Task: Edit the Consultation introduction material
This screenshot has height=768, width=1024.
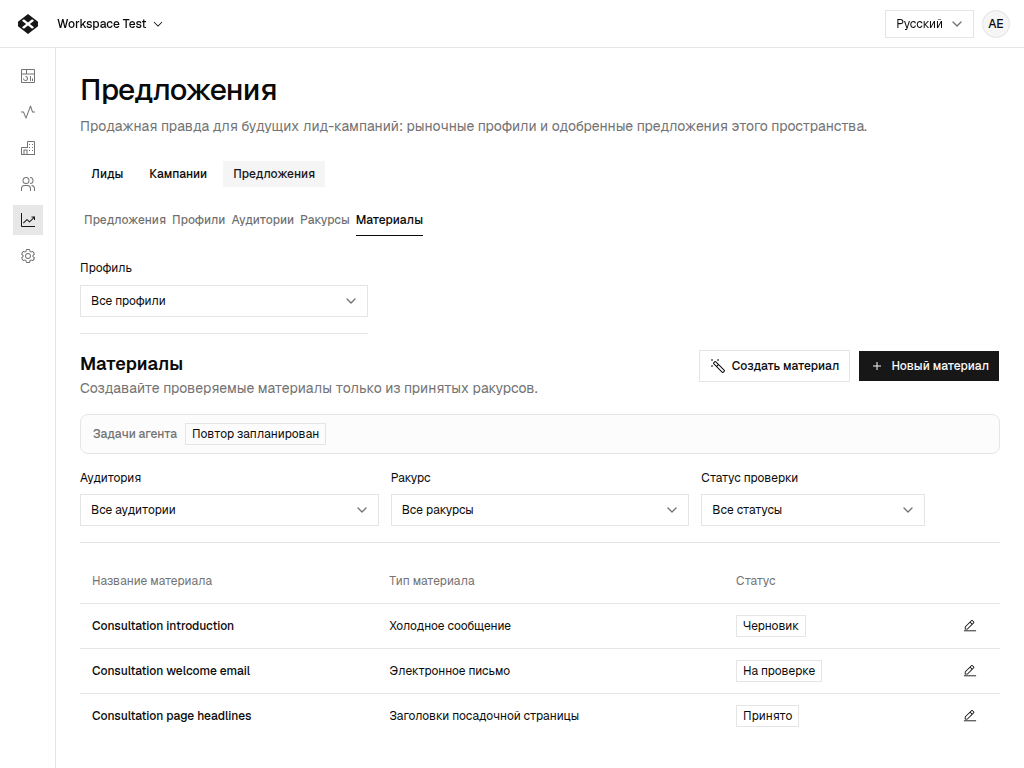Action: [970, 626]
